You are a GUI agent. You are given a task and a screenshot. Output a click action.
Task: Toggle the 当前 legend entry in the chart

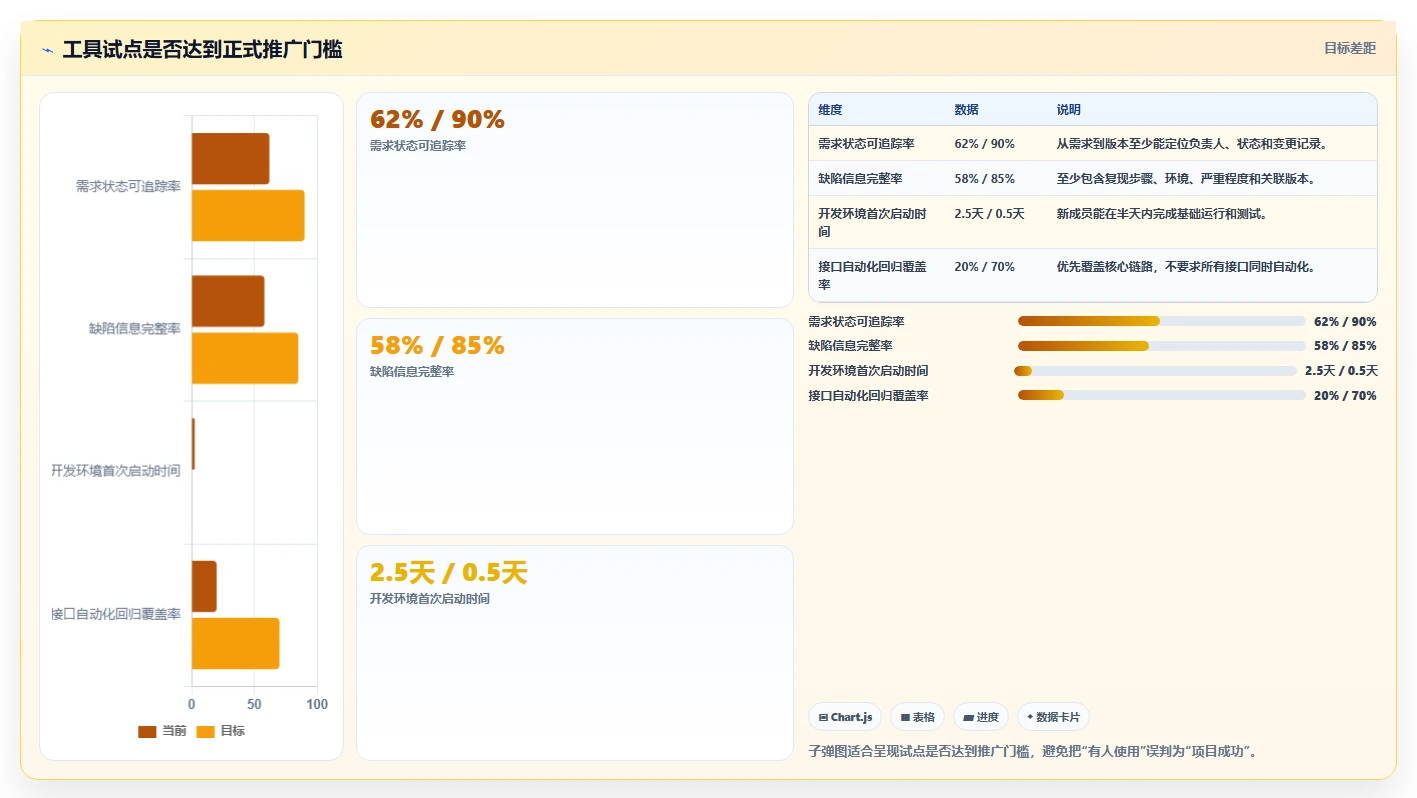(x=162, y=731)
